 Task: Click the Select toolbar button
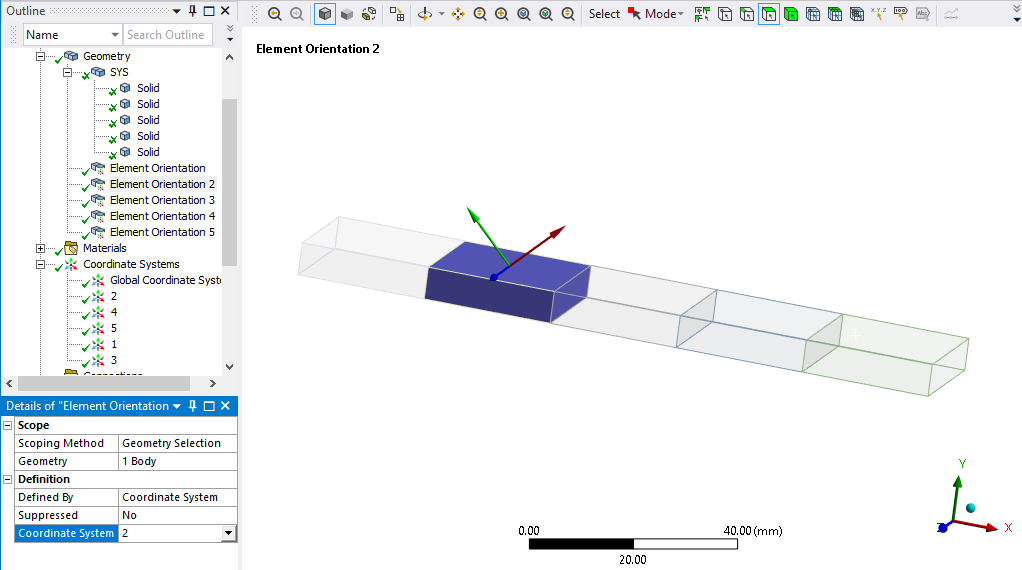pyautogui.click(x=604, y=14)
